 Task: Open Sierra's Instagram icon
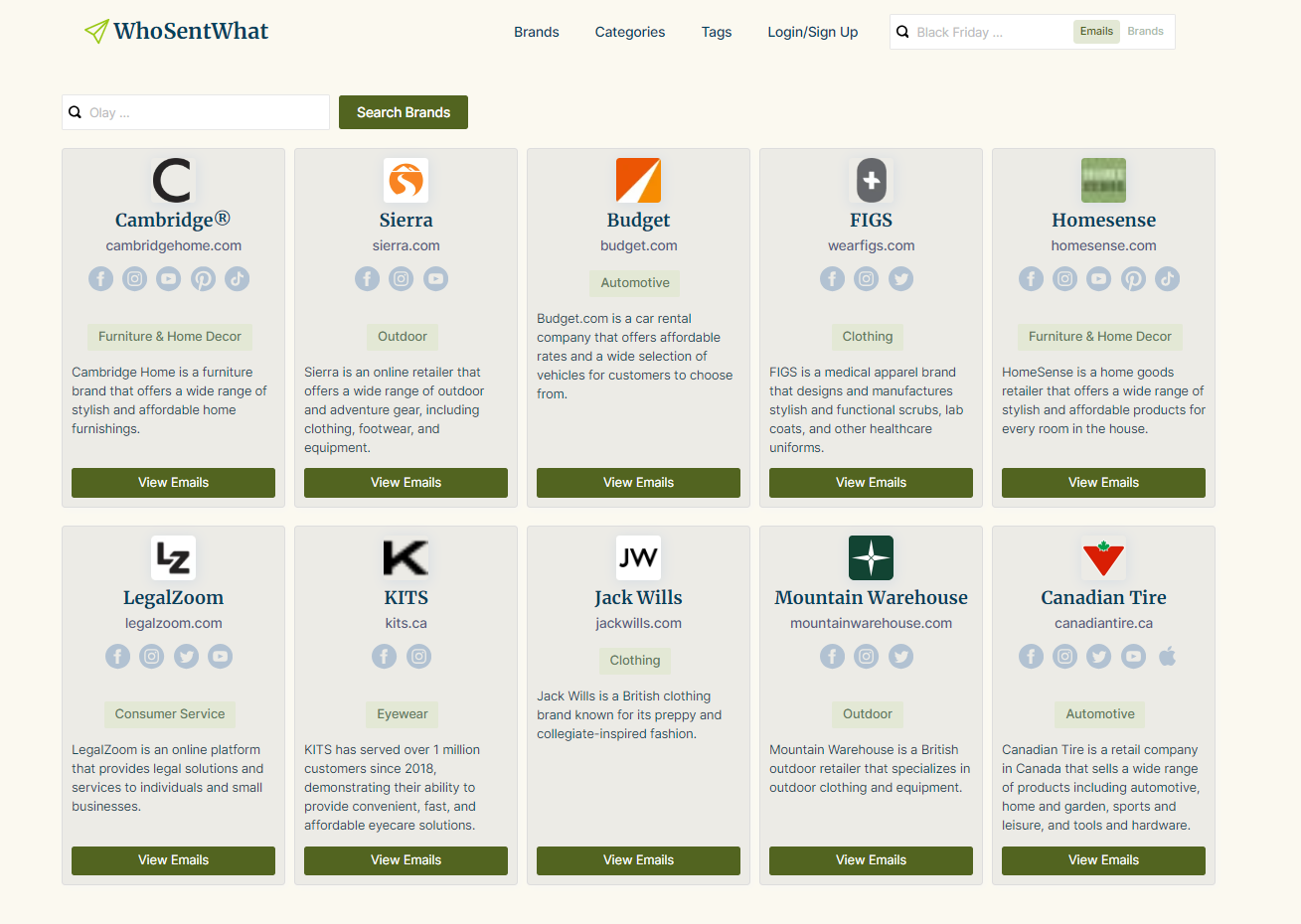pos(402,279)
